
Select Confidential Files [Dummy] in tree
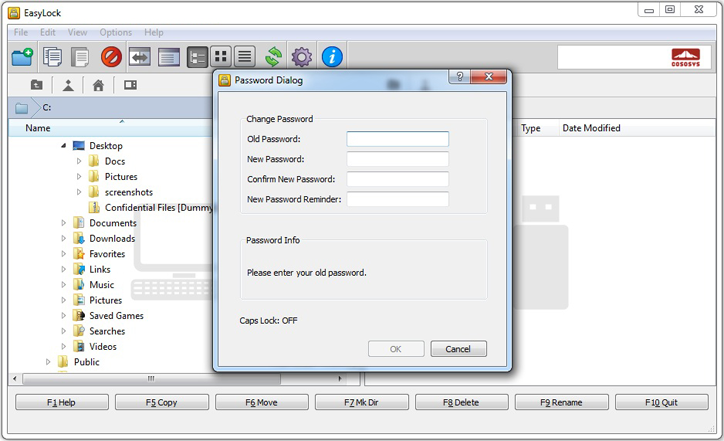tap(158, 208)
